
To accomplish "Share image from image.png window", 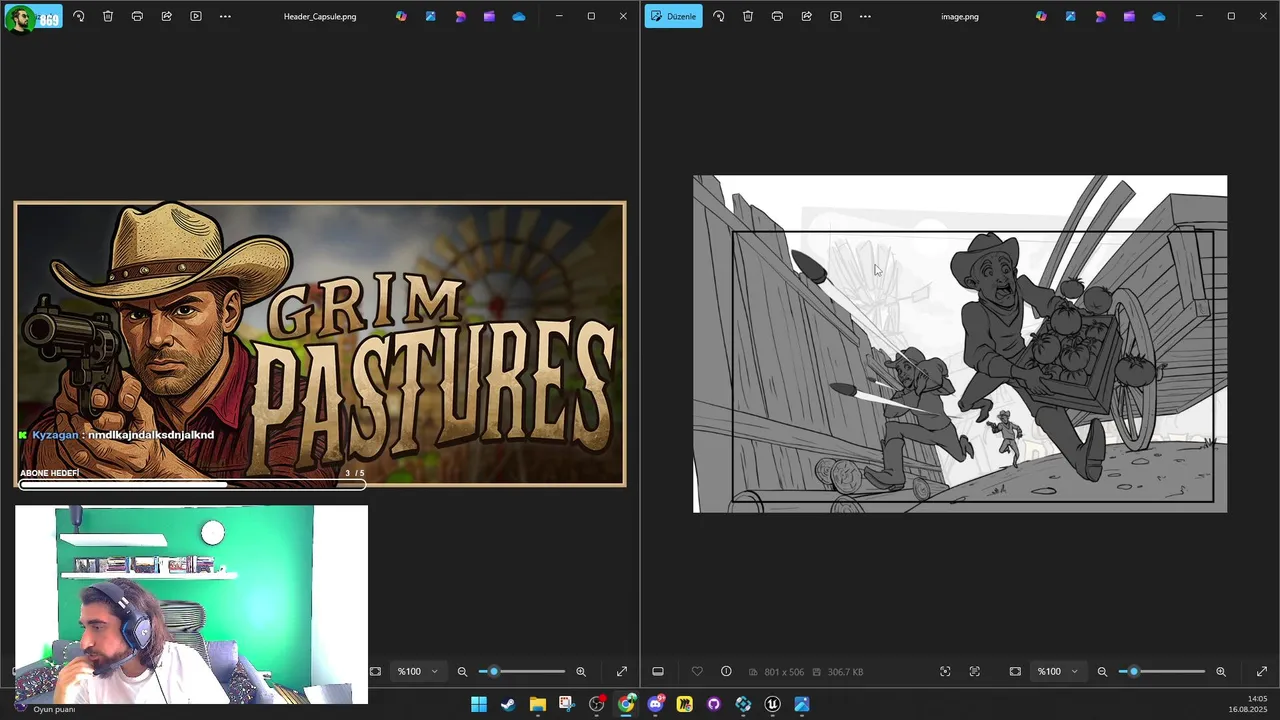I will (806, 16).
